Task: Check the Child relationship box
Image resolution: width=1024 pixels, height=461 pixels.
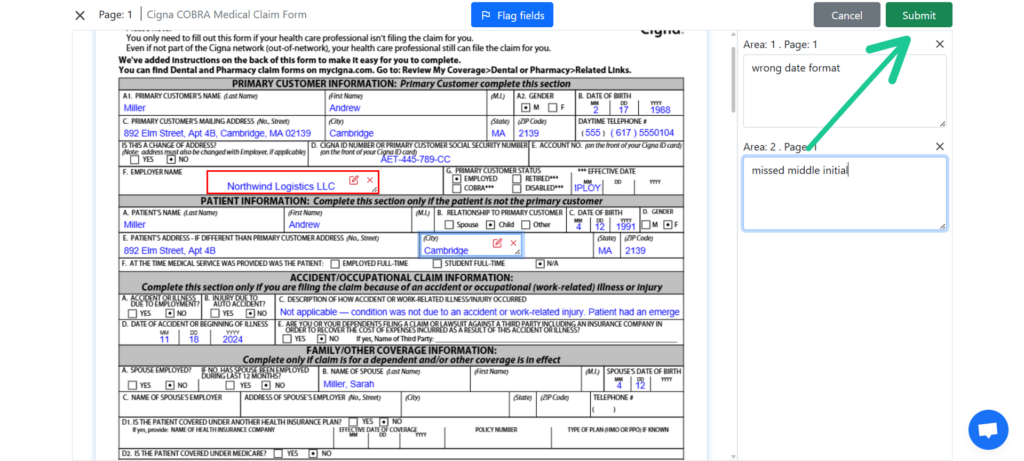Action: point(490,225)
